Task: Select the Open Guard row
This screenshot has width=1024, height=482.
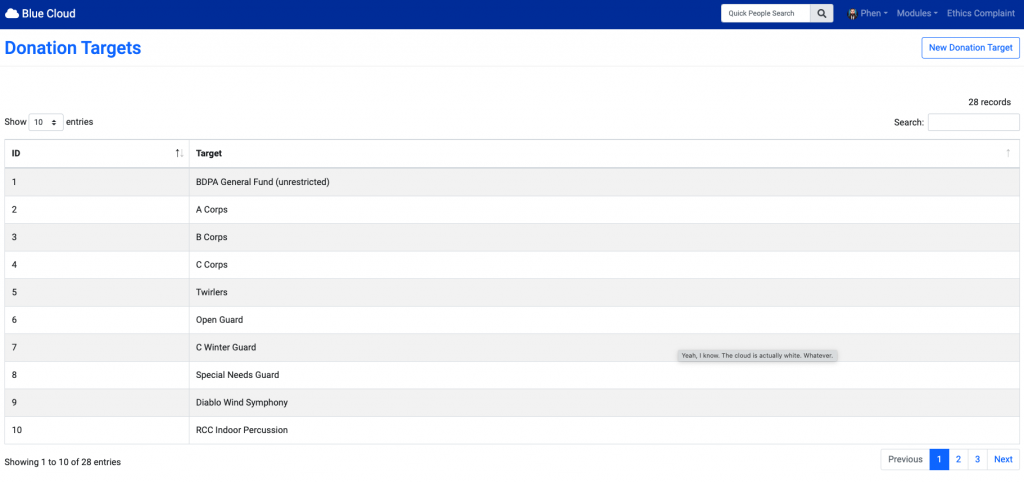Action: (512, 320)
